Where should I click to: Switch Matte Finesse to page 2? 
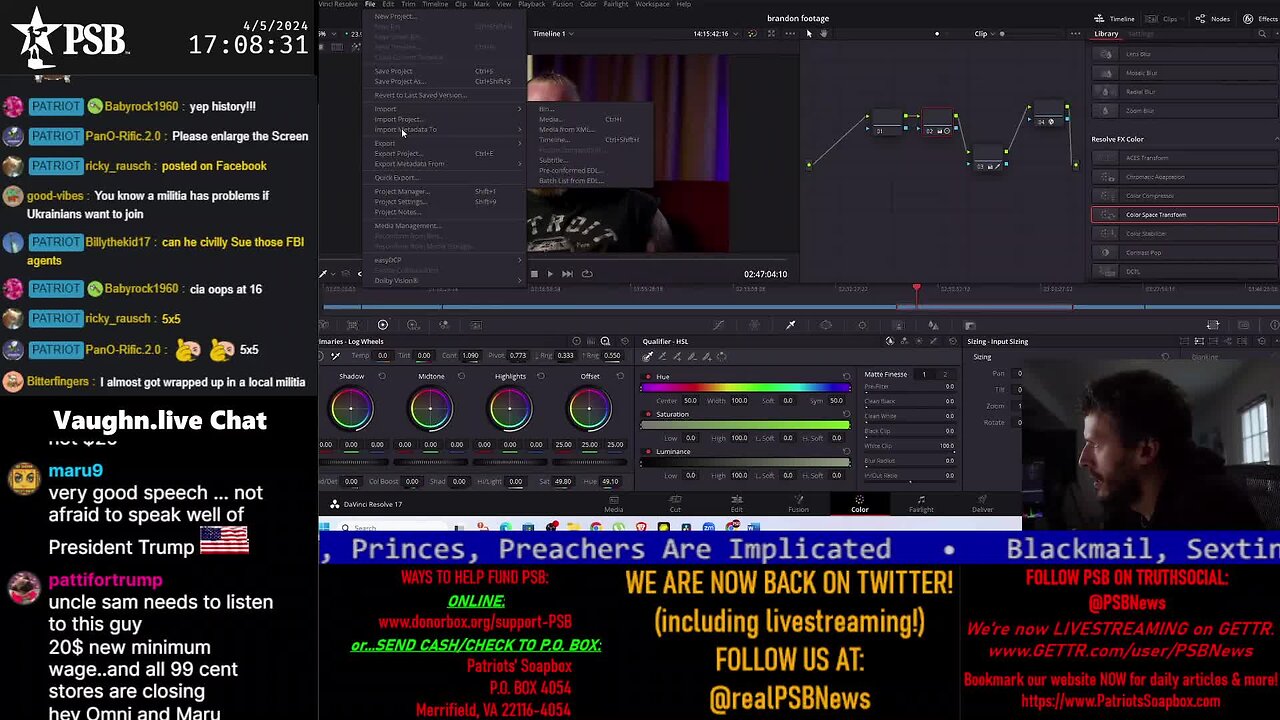(x=945, y=374)
